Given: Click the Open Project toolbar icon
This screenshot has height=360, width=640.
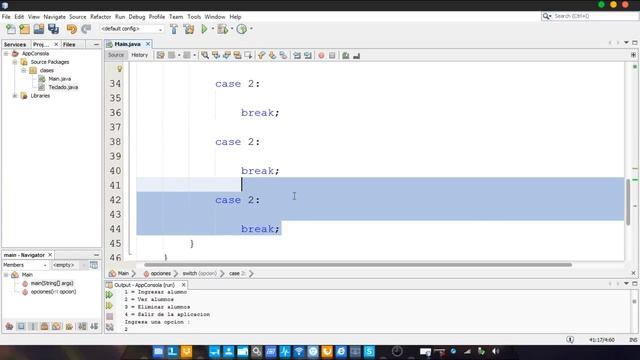Looking at the screenshot, I should pos(39,29).
